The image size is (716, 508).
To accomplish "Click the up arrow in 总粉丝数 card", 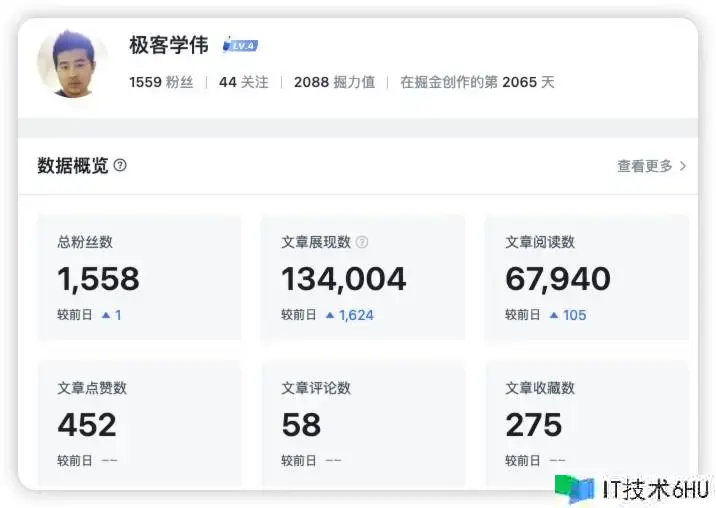I will point(106,315).
